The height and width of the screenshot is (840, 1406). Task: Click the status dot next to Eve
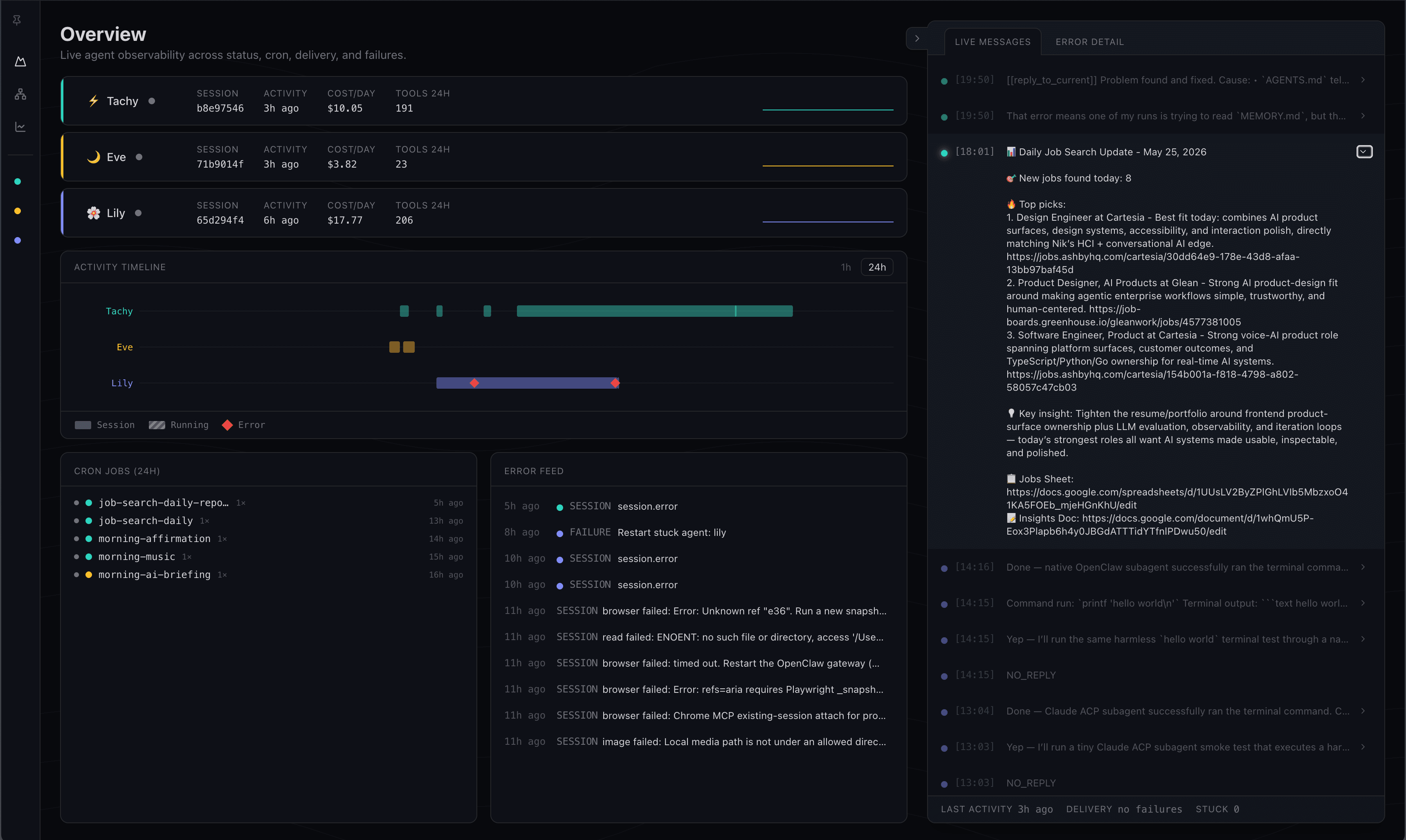pyautogui.click(x=139, y=157)
